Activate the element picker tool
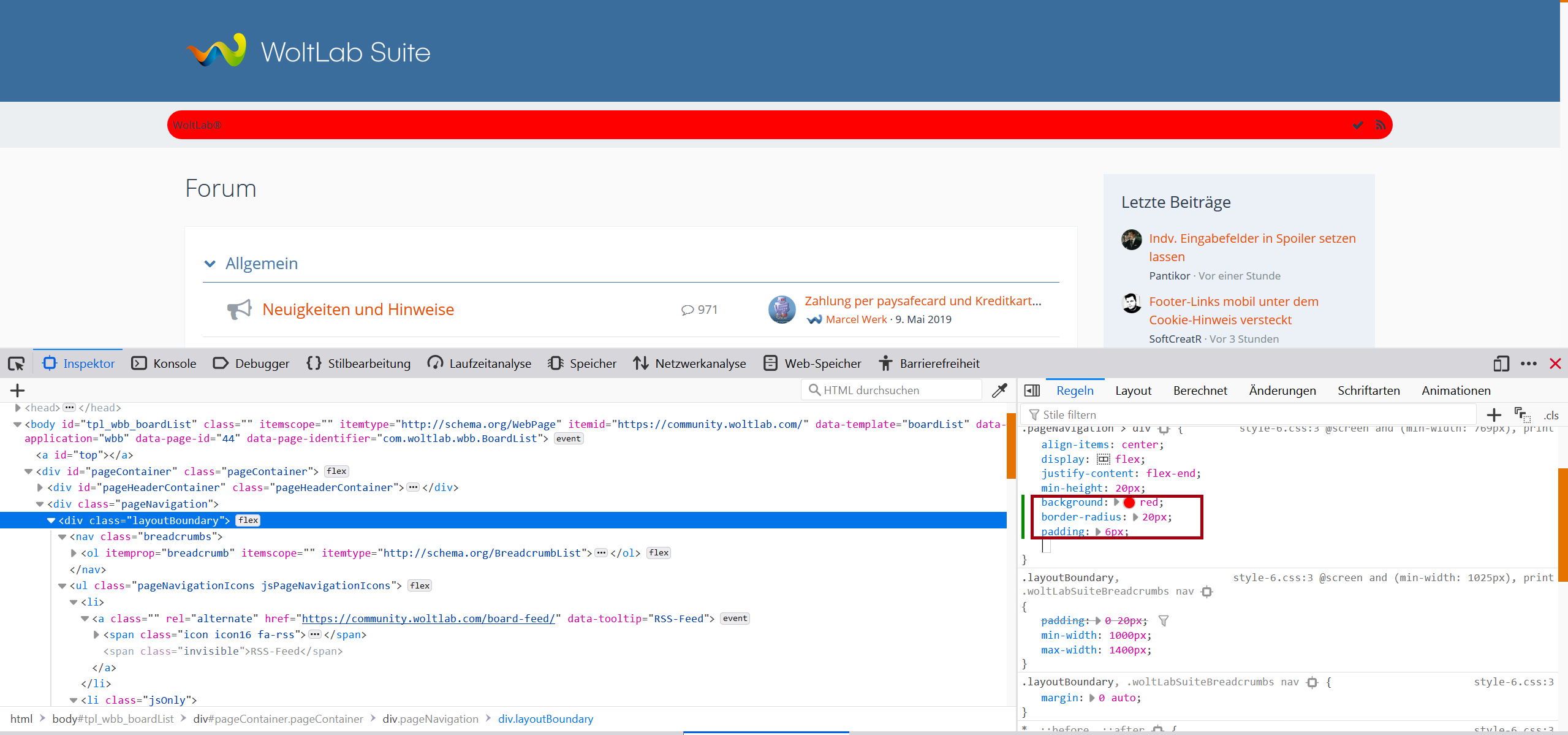1568x735 pixels. tap(17, 364)
